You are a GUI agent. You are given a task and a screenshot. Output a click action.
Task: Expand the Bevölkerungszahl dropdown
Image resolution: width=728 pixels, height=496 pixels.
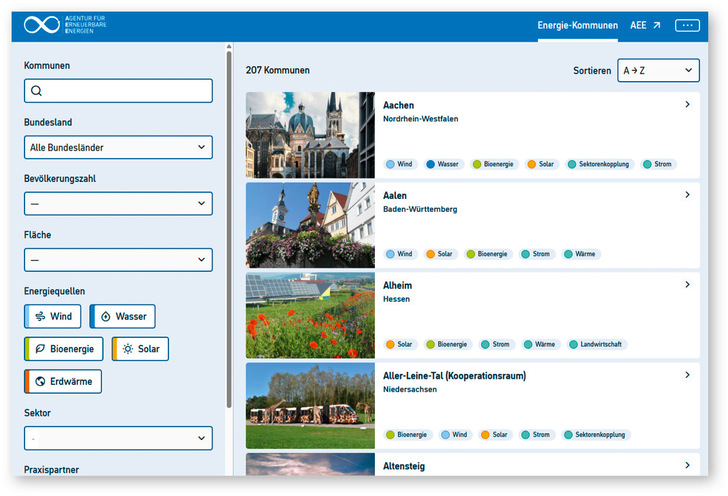118,204
